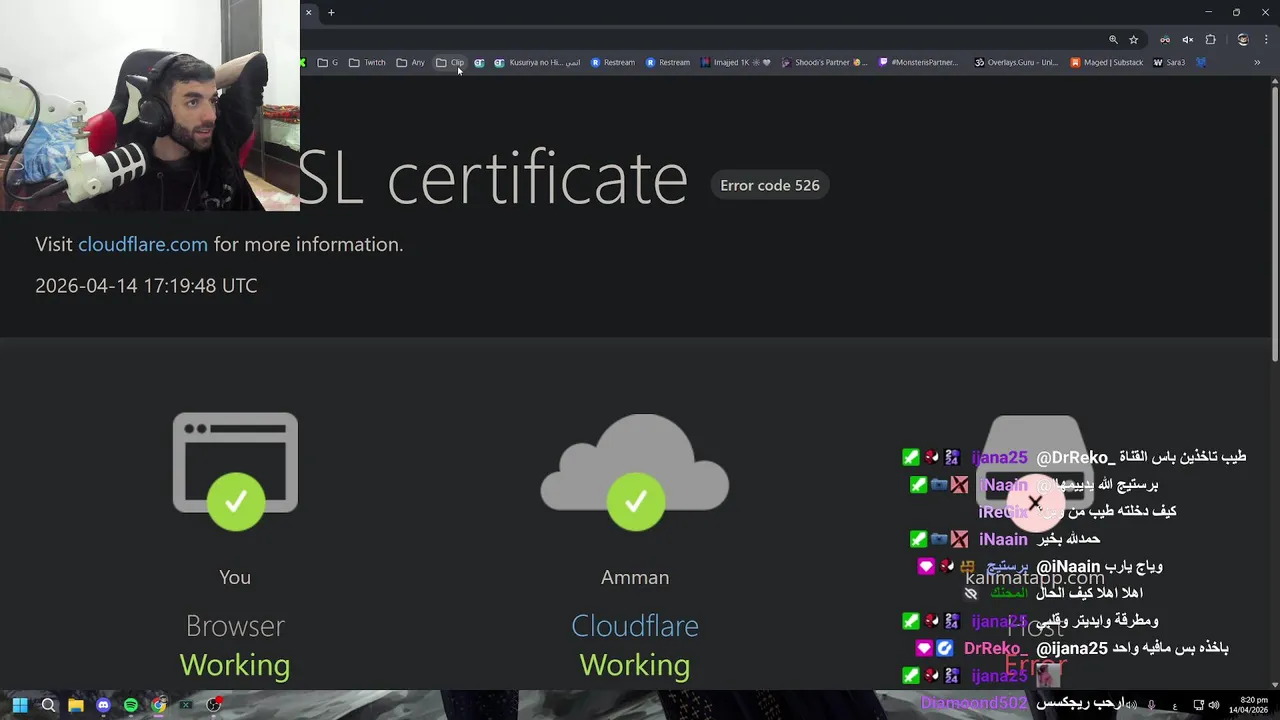The image size is (1280, 720).
Task: Show hidden bookmarks with the double-chevron
Action: [x=1257, y=62]
